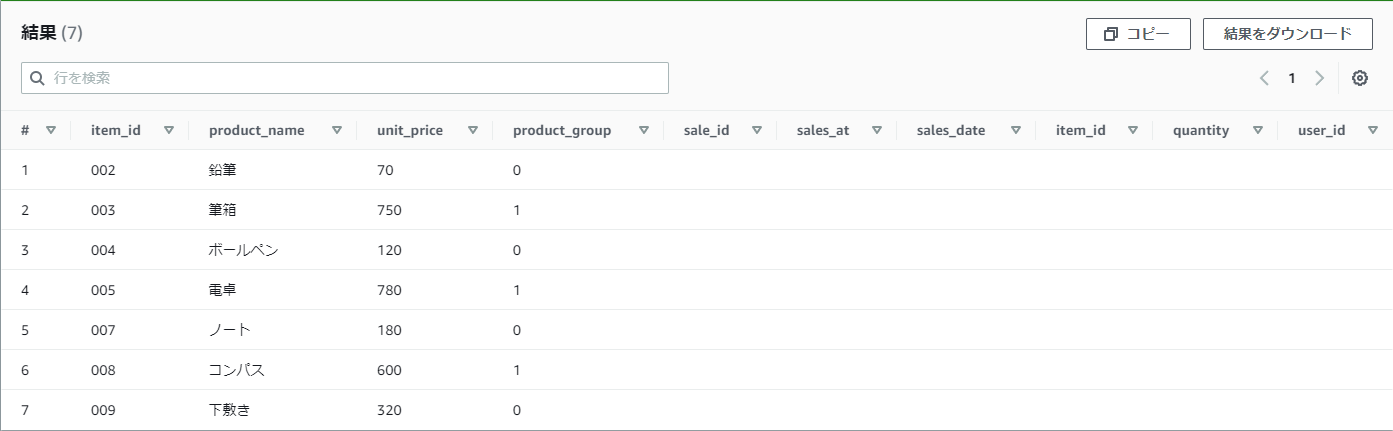
Task: Click the 電卓 product name cell
Action: click(x=223, y=290)
